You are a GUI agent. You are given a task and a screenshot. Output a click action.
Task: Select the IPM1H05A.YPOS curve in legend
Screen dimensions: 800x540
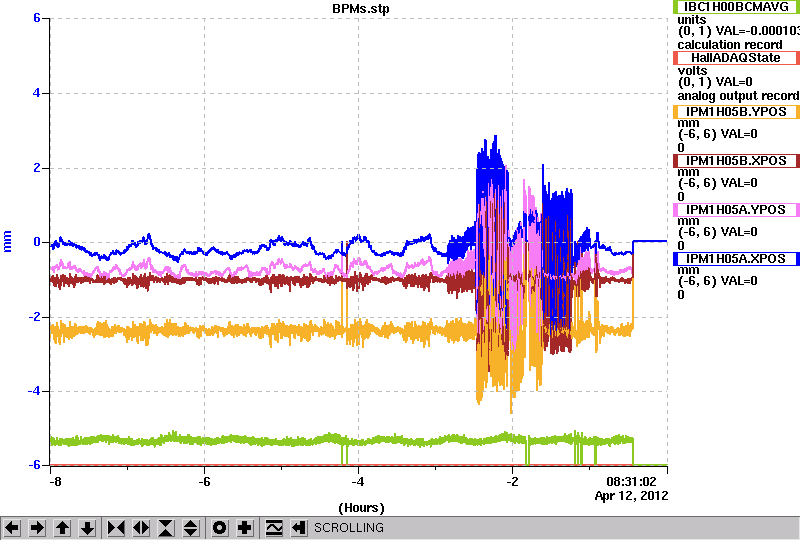click(736, 210)
